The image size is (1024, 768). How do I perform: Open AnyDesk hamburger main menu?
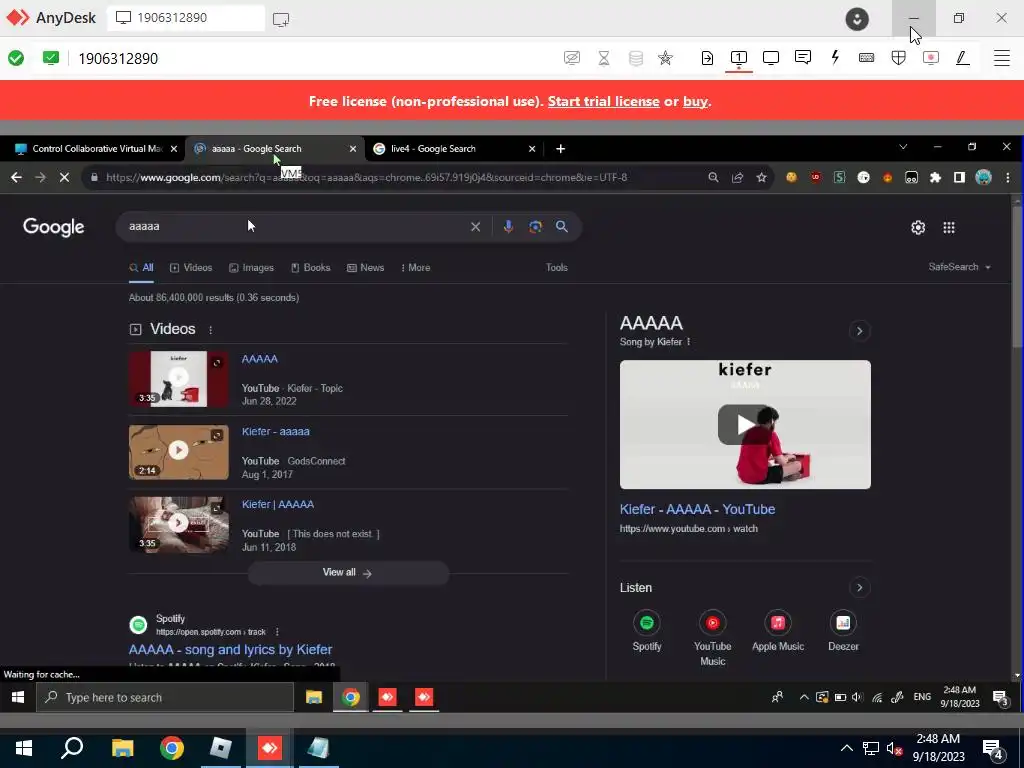coord(1002,58)
